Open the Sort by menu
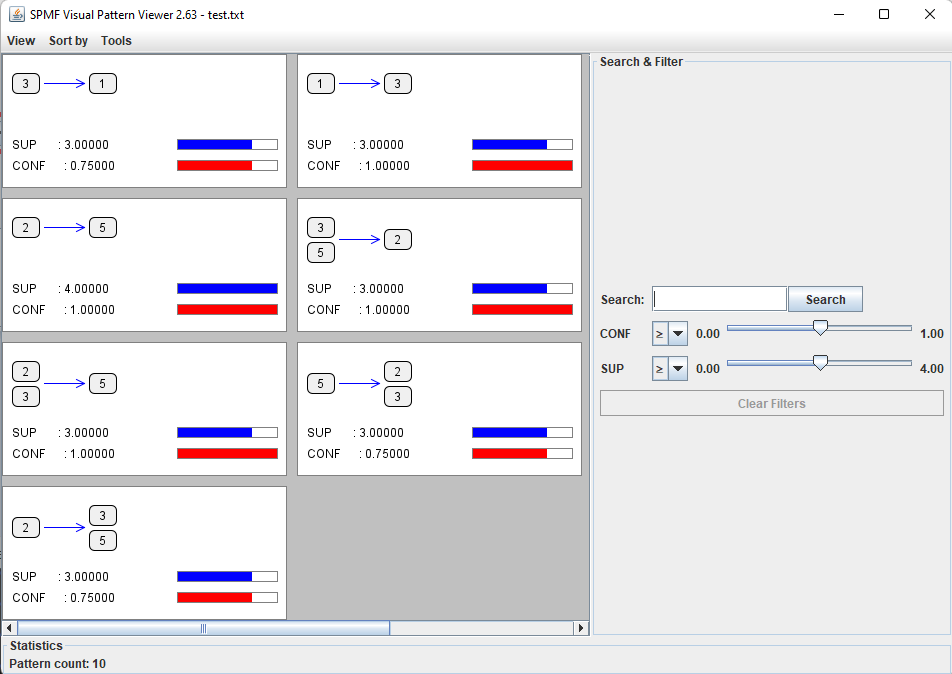Screen dimensions: 952x674 (68, 41)
